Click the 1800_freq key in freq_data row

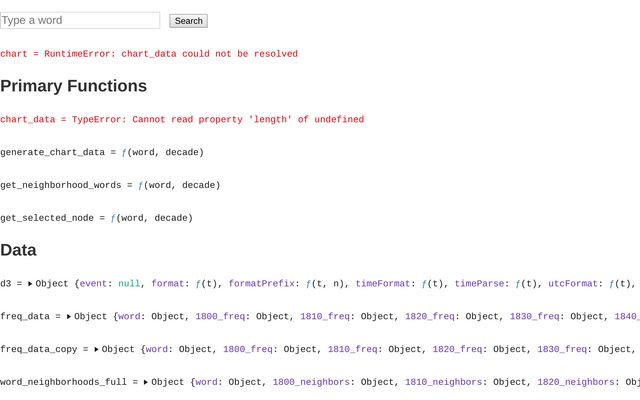click(x=220, y=317)
